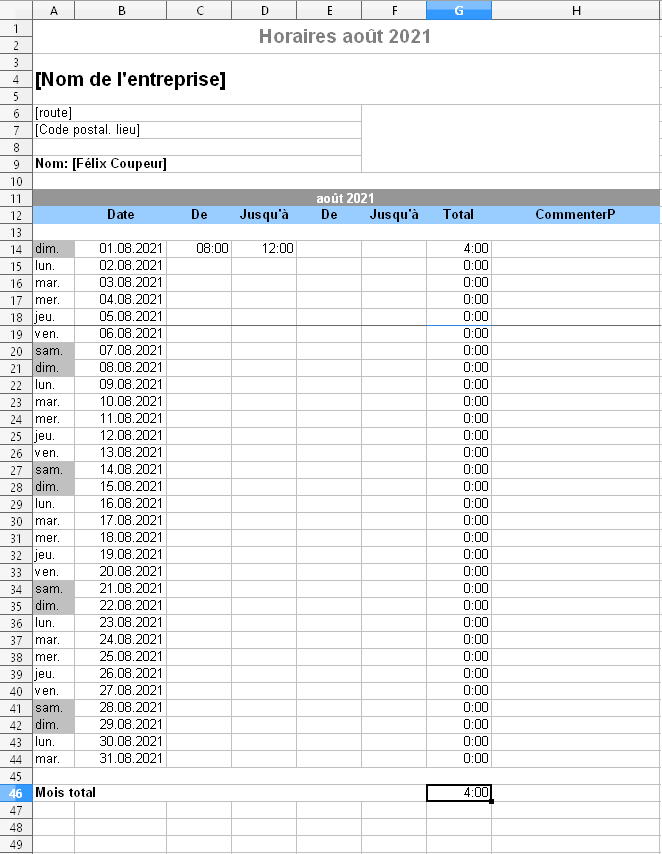This screenshot has width=662, height=854.
Task: Click the '0:00' total for 30.08.2021
Action: tap(459, 742)
